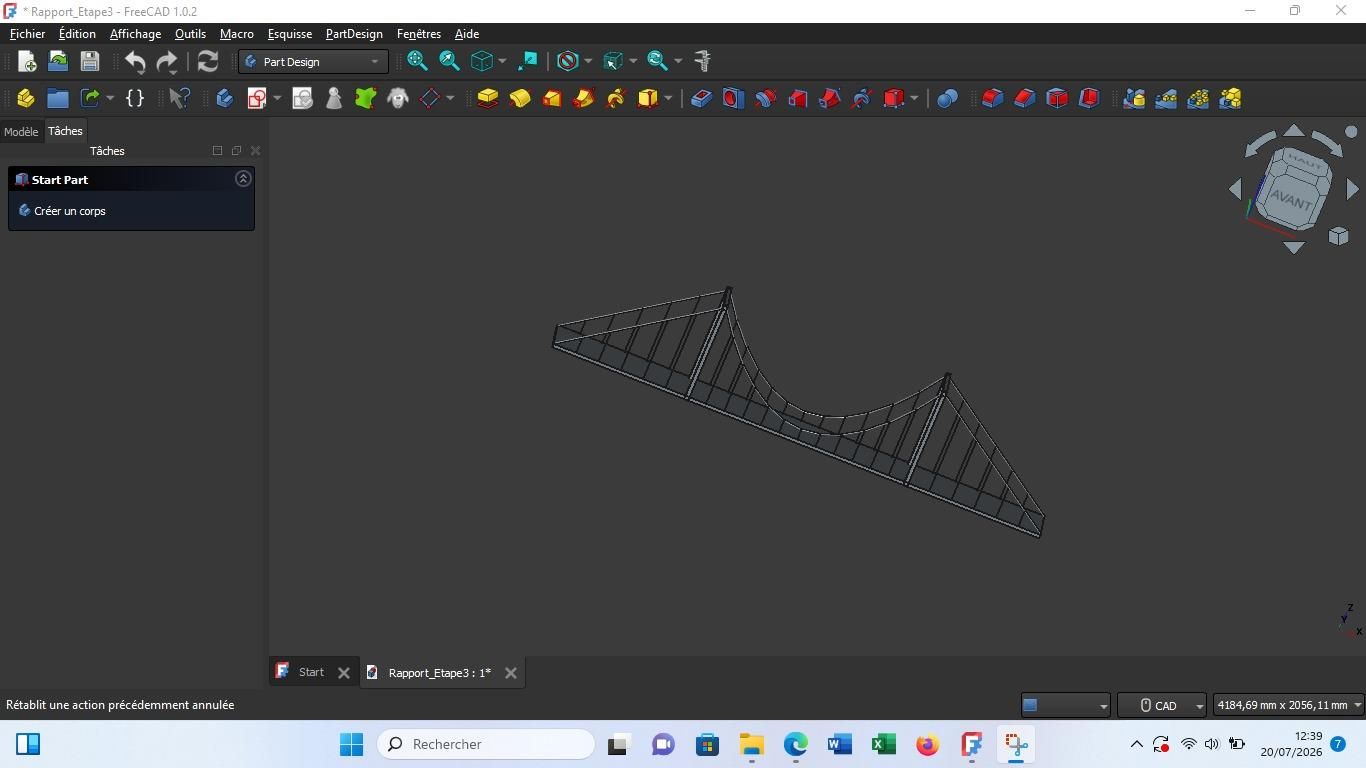Create a new body icon in toolbar
The image size is (1366, 768).
coord(224,98)
